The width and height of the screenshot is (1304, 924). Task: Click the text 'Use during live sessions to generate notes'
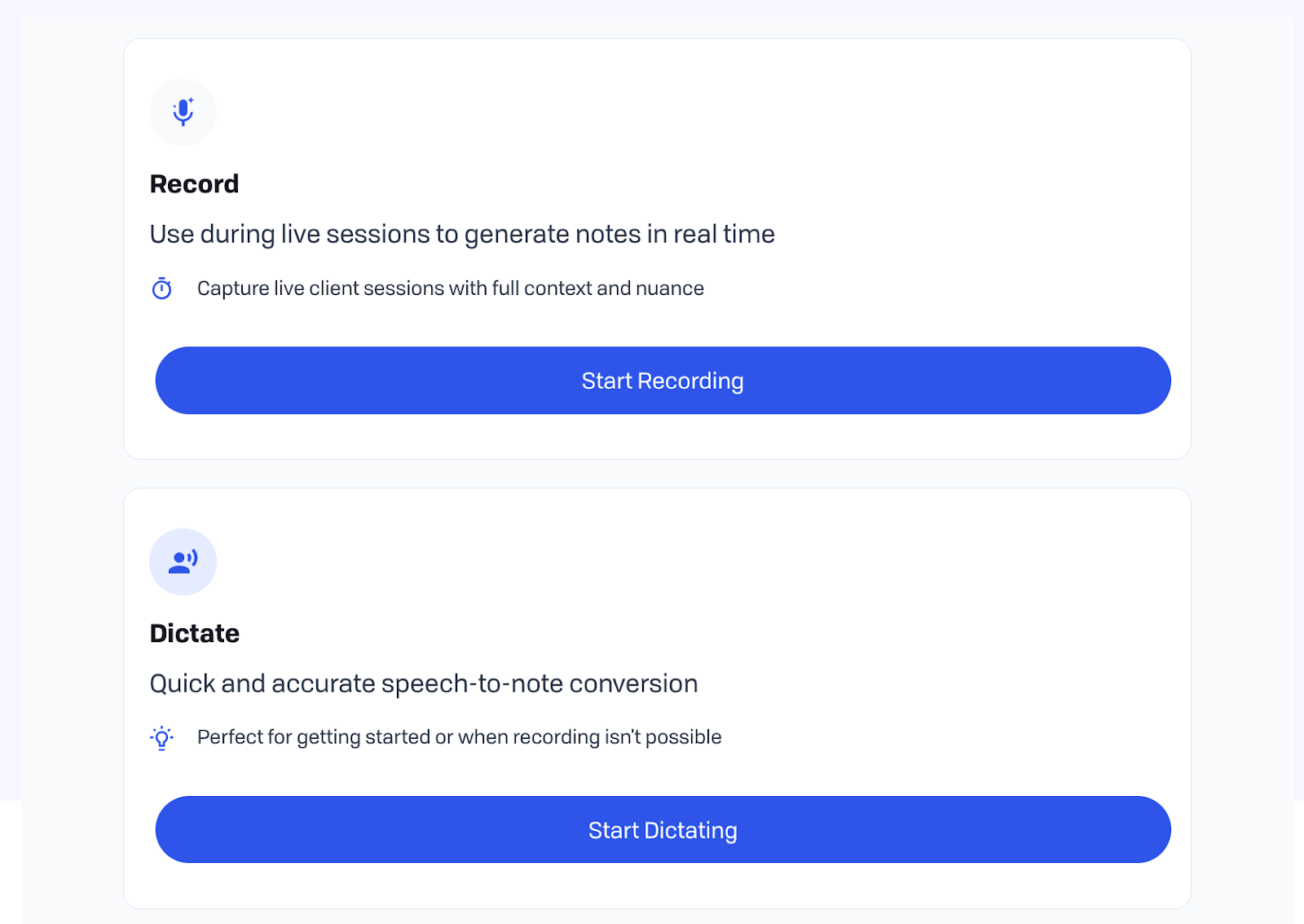tap(461, 234)
